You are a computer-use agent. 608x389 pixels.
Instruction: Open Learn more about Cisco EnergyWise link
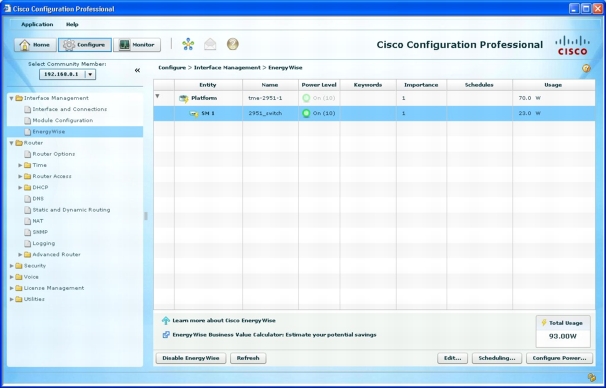224,321
